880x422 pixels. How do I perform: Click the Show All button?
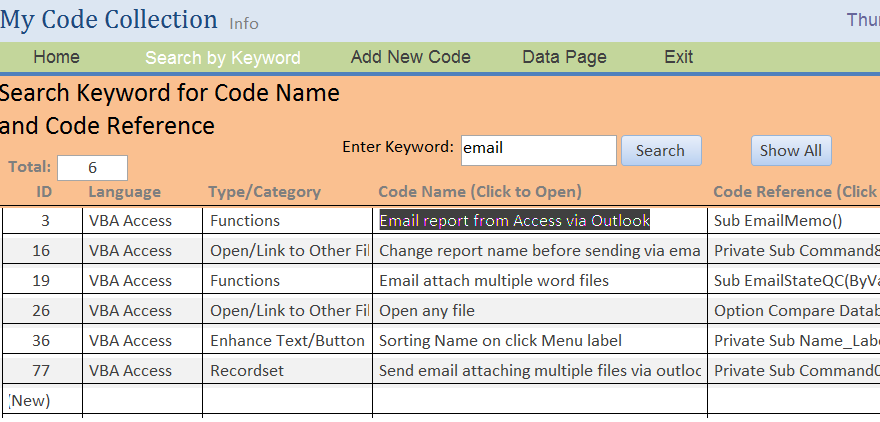tap(791, 150)
